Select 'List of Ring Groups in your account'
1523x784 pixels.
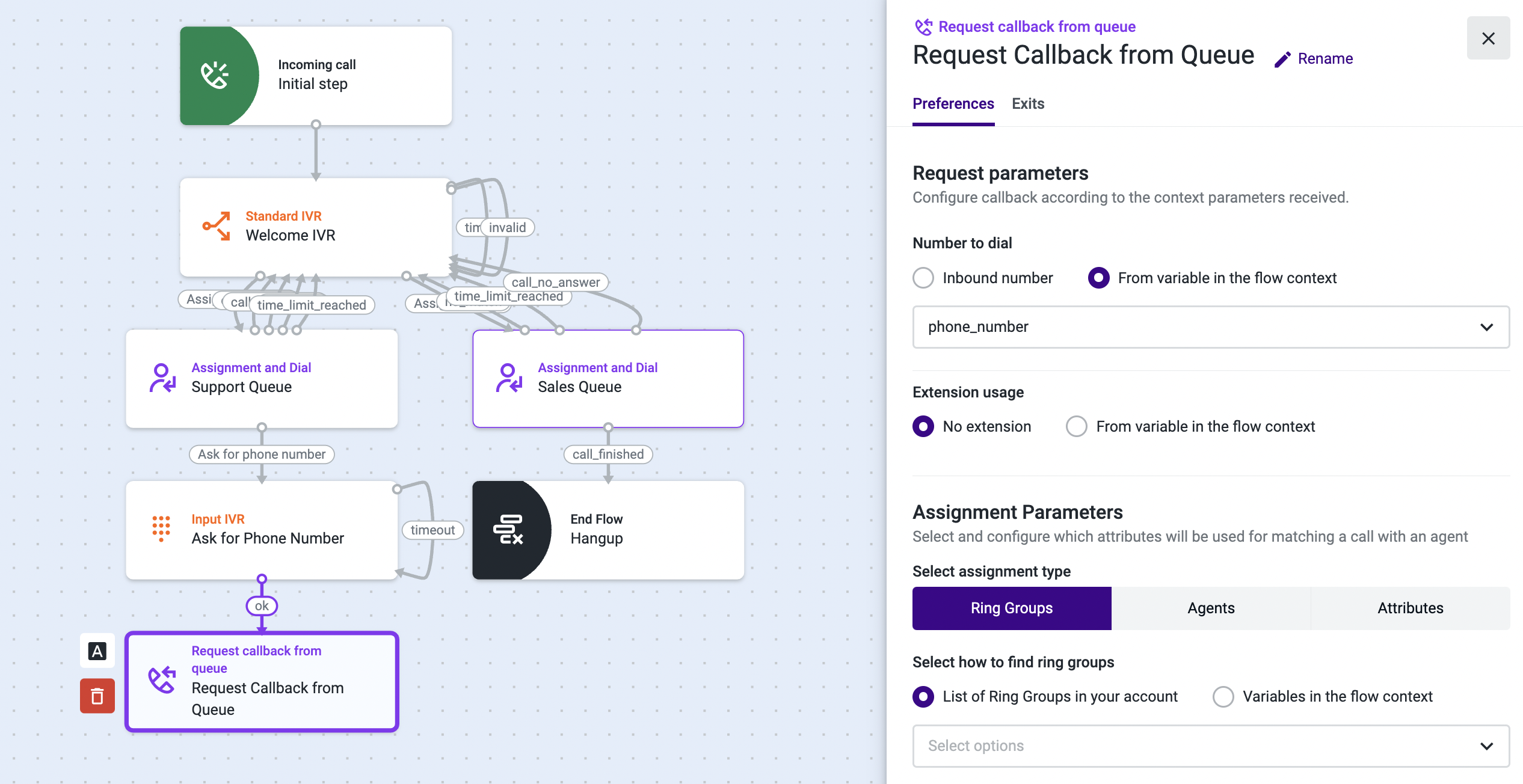923,696
